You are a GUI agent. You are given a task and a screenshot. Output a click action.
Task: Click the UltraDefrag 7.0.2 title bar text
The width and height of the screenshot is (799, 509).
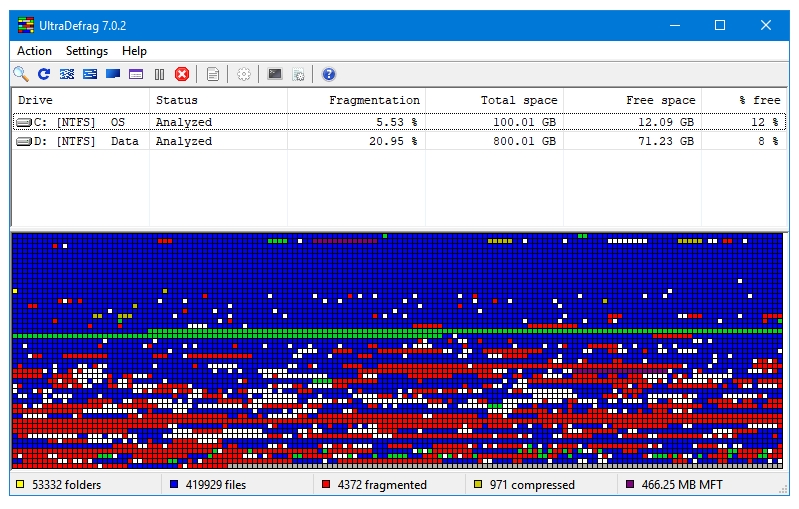point(83,26)
